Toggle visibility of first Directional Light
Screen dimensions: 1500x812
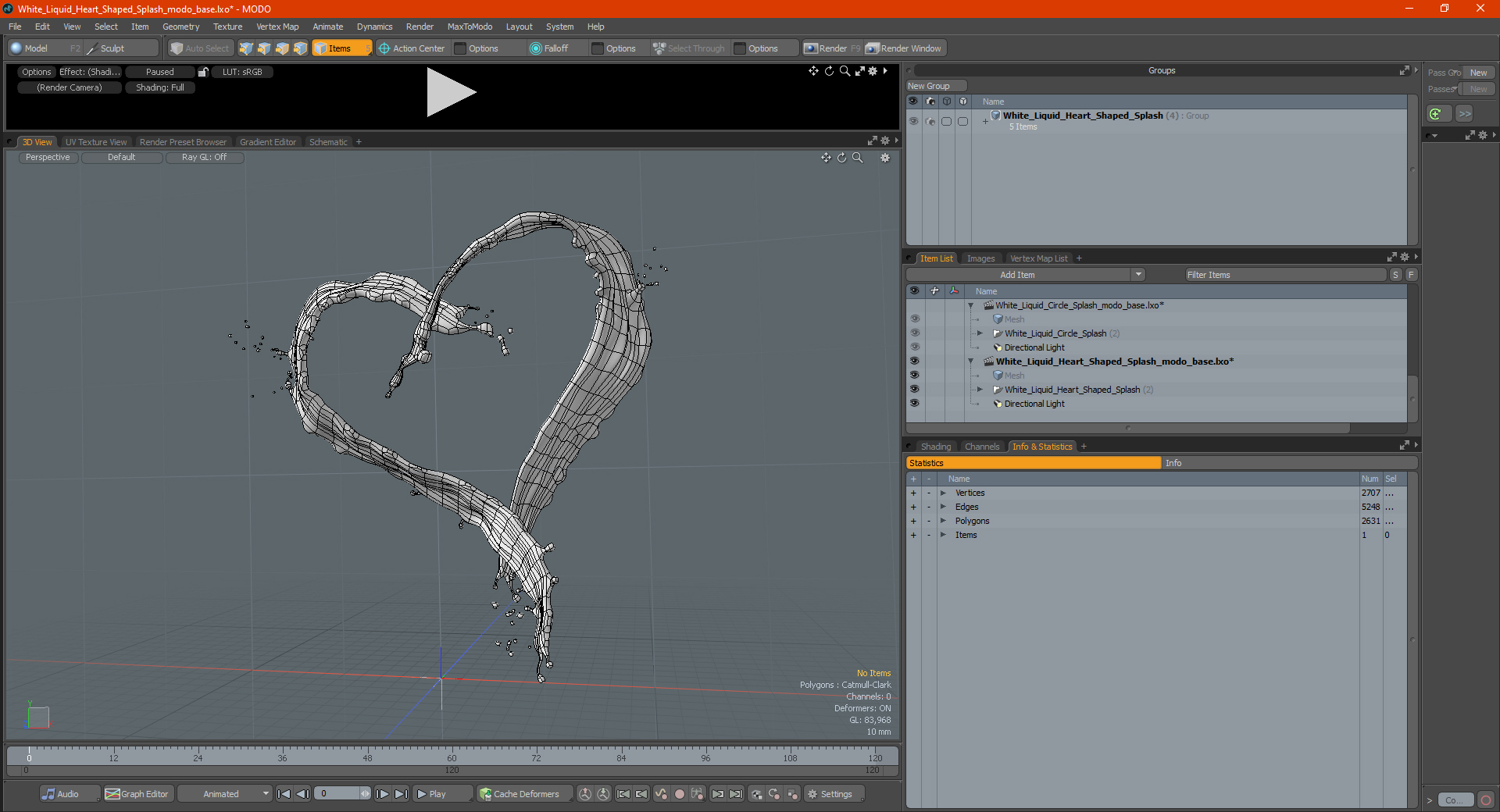(914, 347)
